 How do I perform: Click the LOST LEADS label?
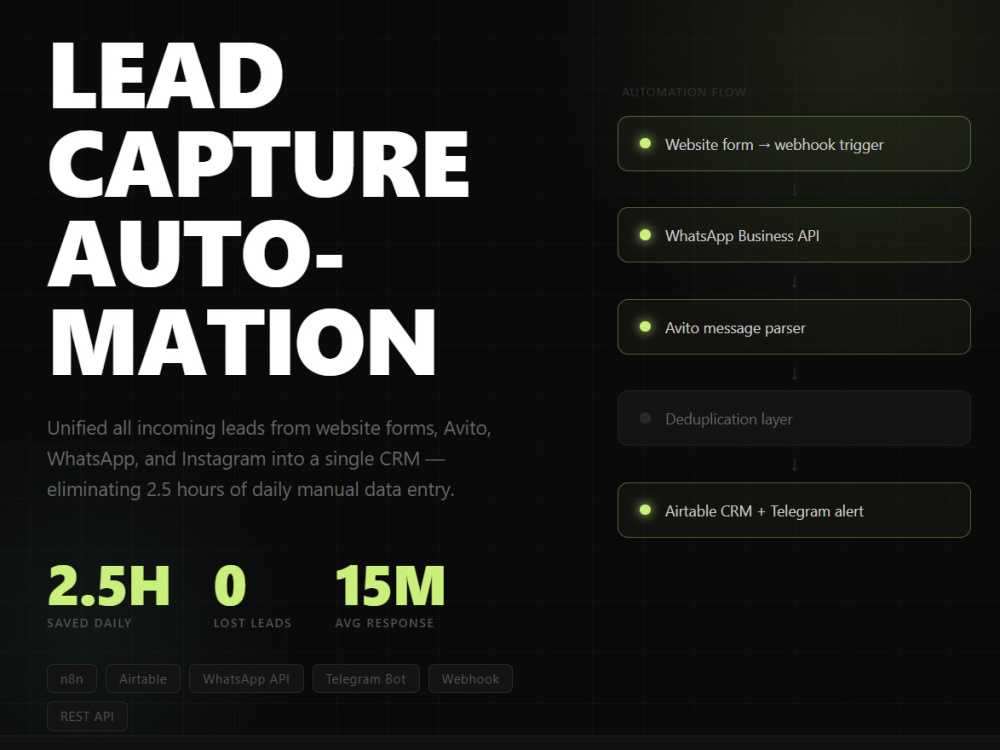(x=253, y=623)
